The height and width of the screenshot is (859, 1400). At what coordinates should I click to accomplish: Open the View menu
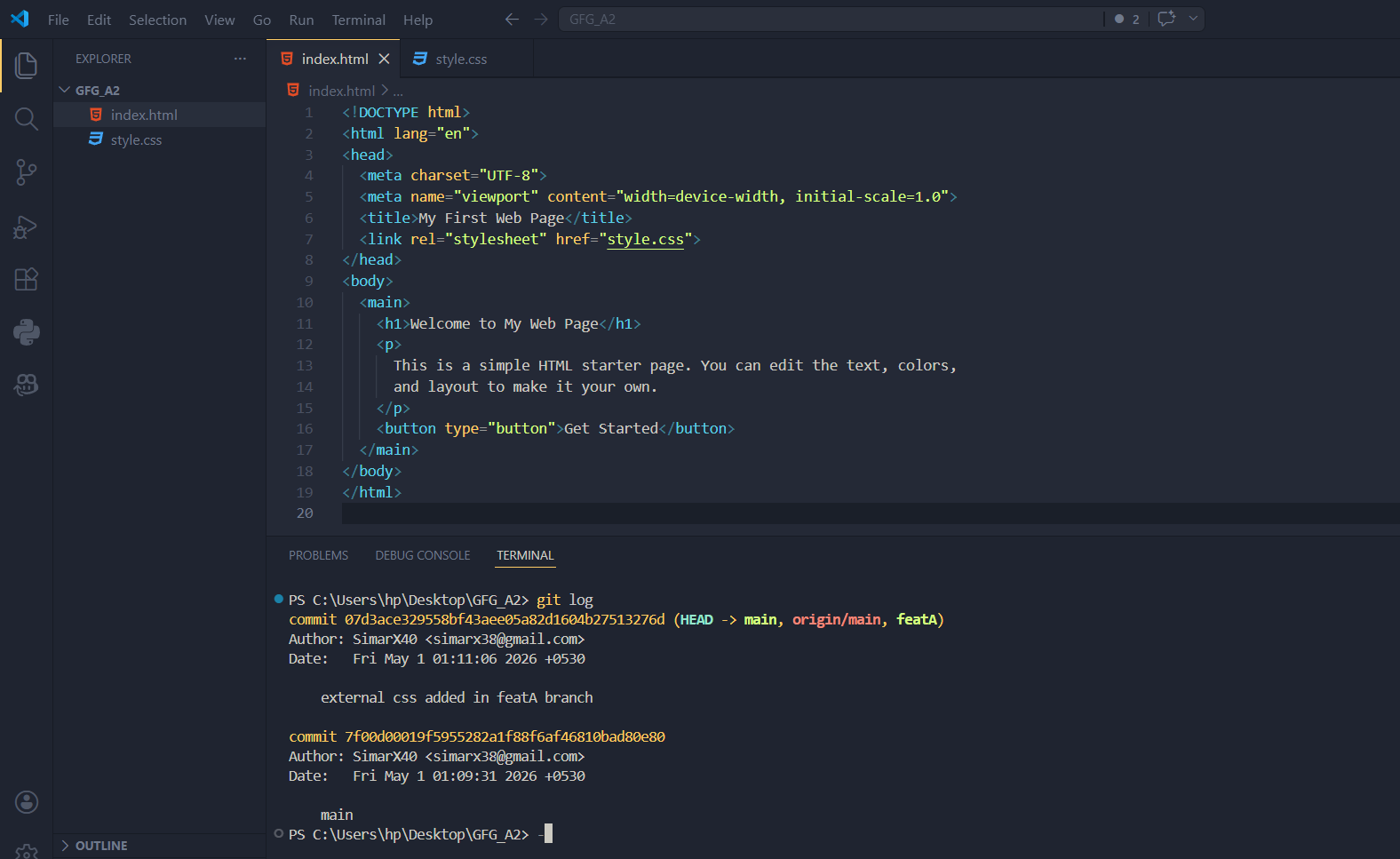pos(219,20)
